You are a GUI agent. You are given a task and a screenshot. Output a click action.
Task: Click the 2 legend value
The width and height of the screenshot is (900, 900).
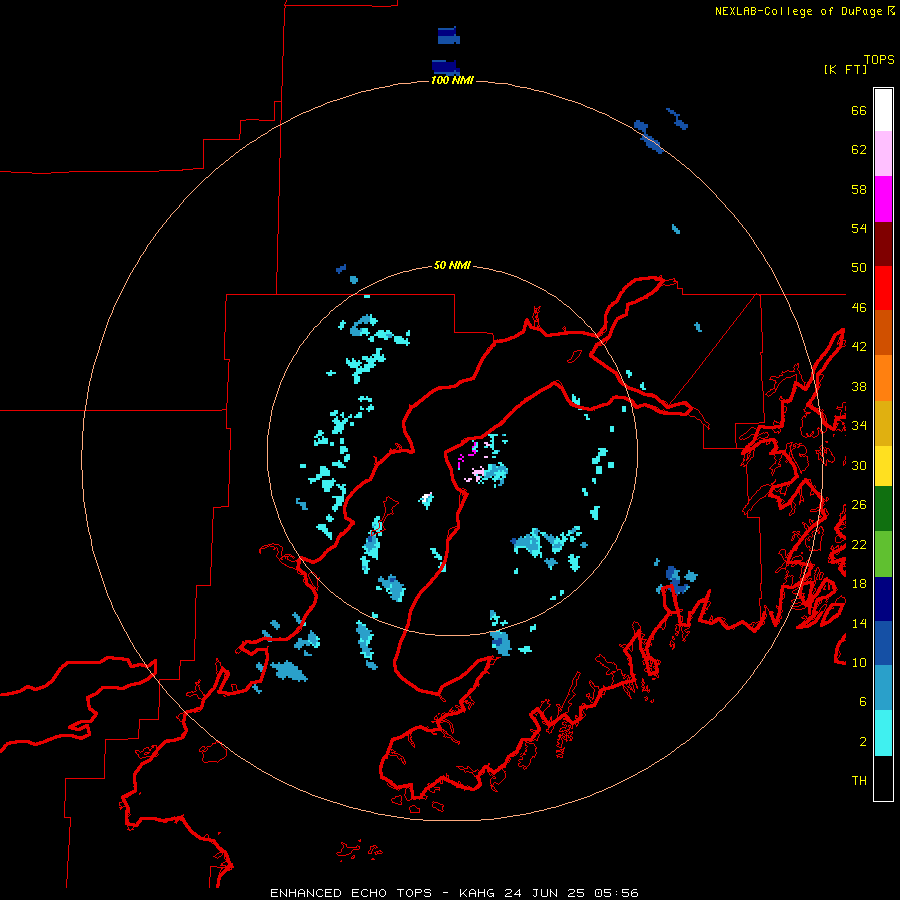(x=863, y=741)
